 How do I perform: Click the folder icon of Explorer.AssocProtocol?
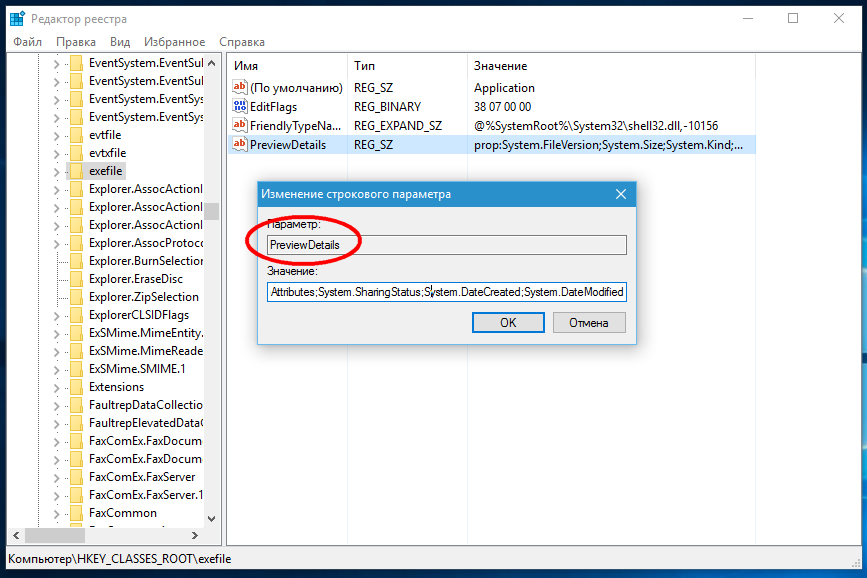click(77, 243)
